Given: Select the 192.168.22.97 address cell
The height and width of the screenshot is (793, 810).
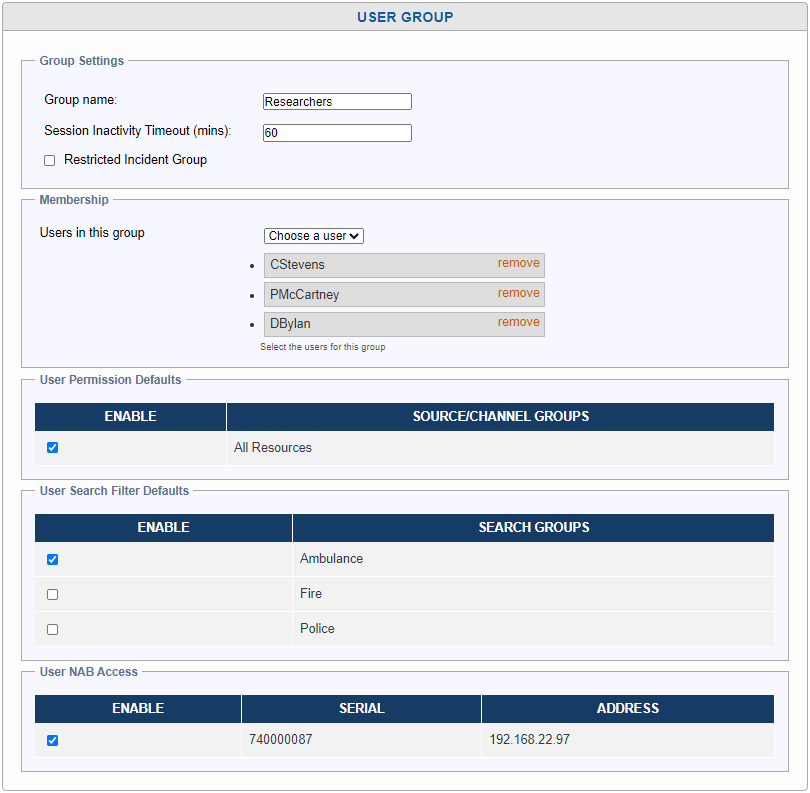Looking at the screenshot, I should 529,740.
